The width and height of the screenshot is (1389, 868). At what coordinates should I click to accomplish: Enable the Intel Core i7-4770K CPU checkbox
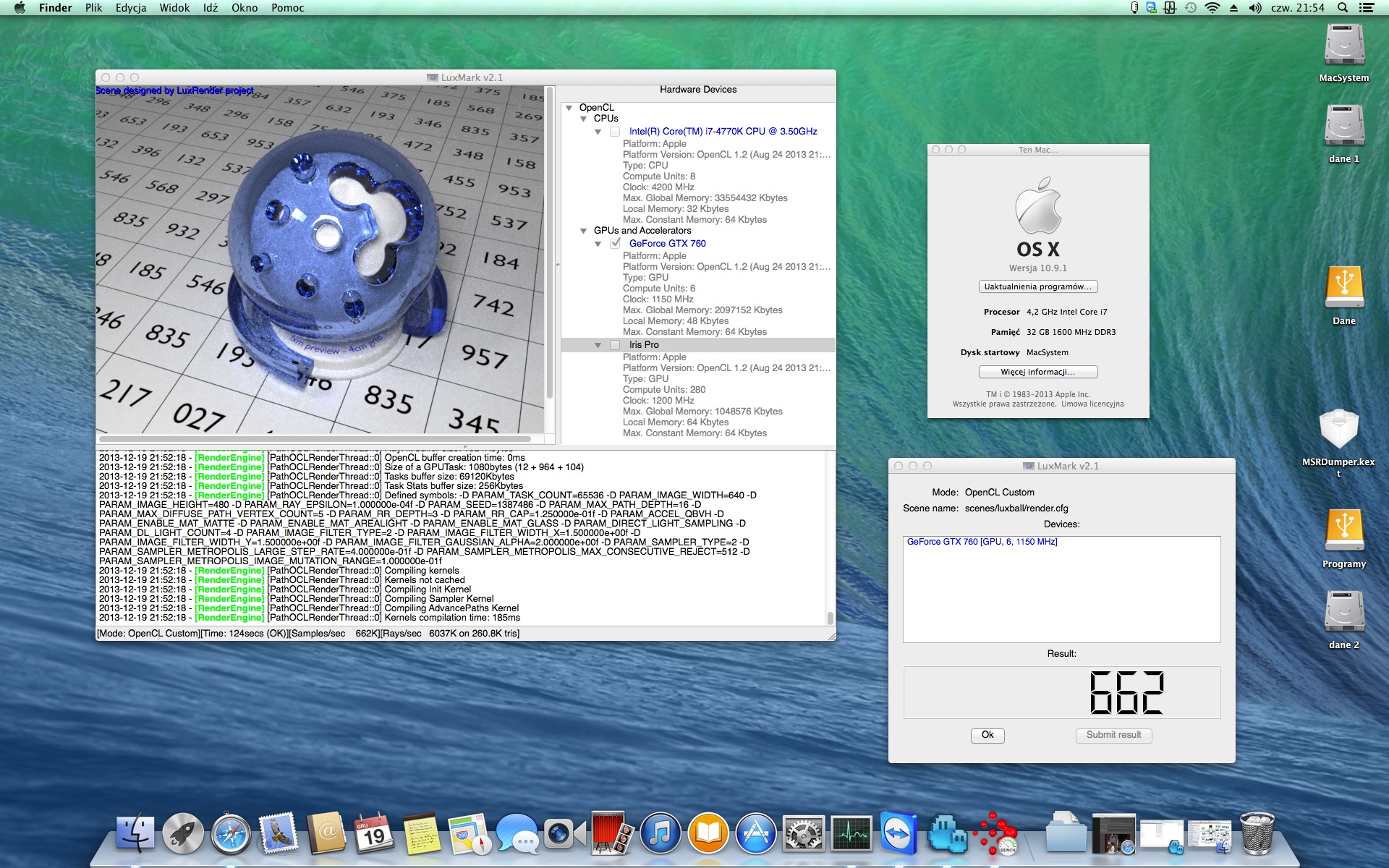click(x=615, y=132)
